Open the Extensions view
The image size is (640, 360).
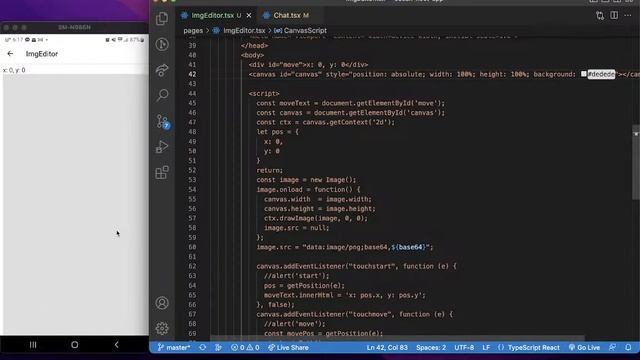pyautogui.click(x=162, y=173)
